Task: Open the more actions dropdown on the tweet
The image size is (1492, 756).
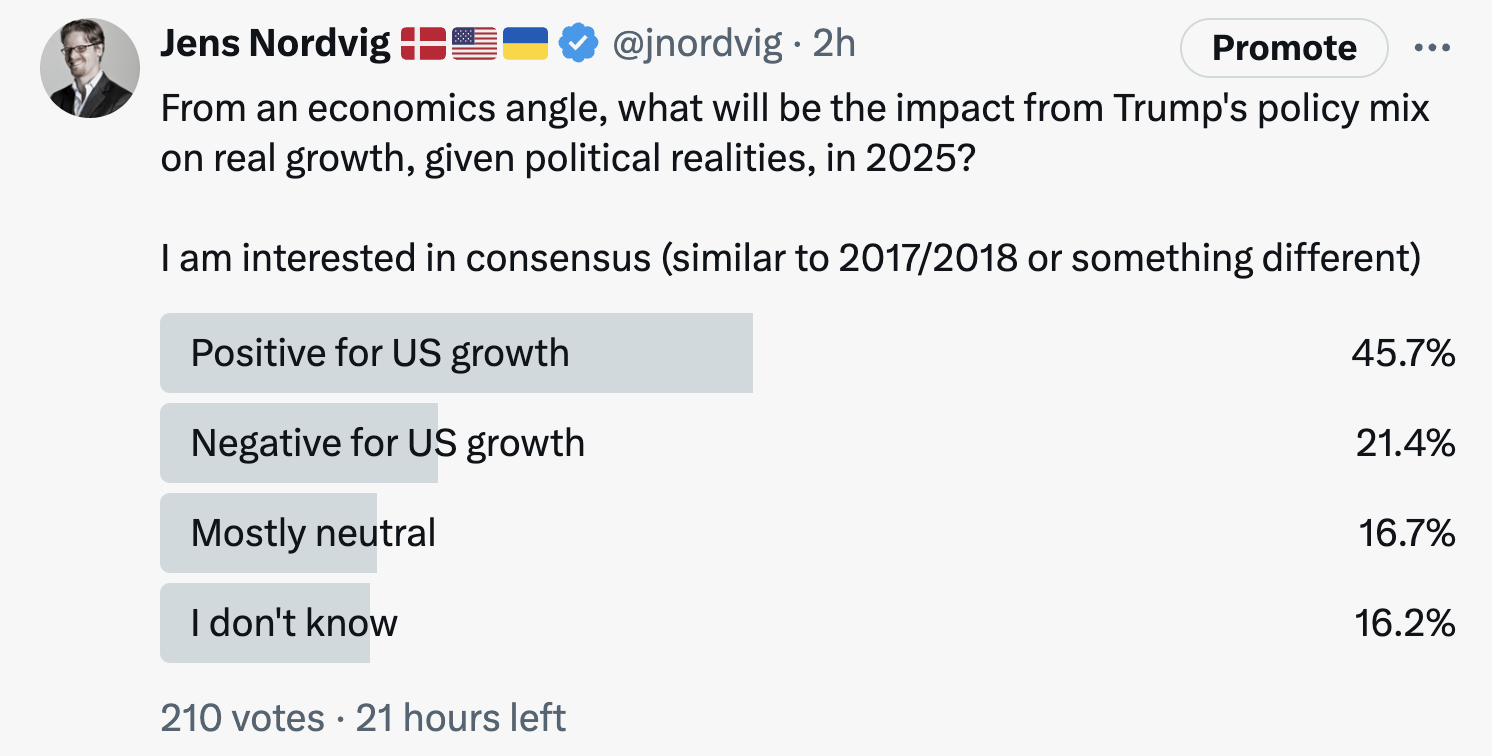Action: [1434, 47]
